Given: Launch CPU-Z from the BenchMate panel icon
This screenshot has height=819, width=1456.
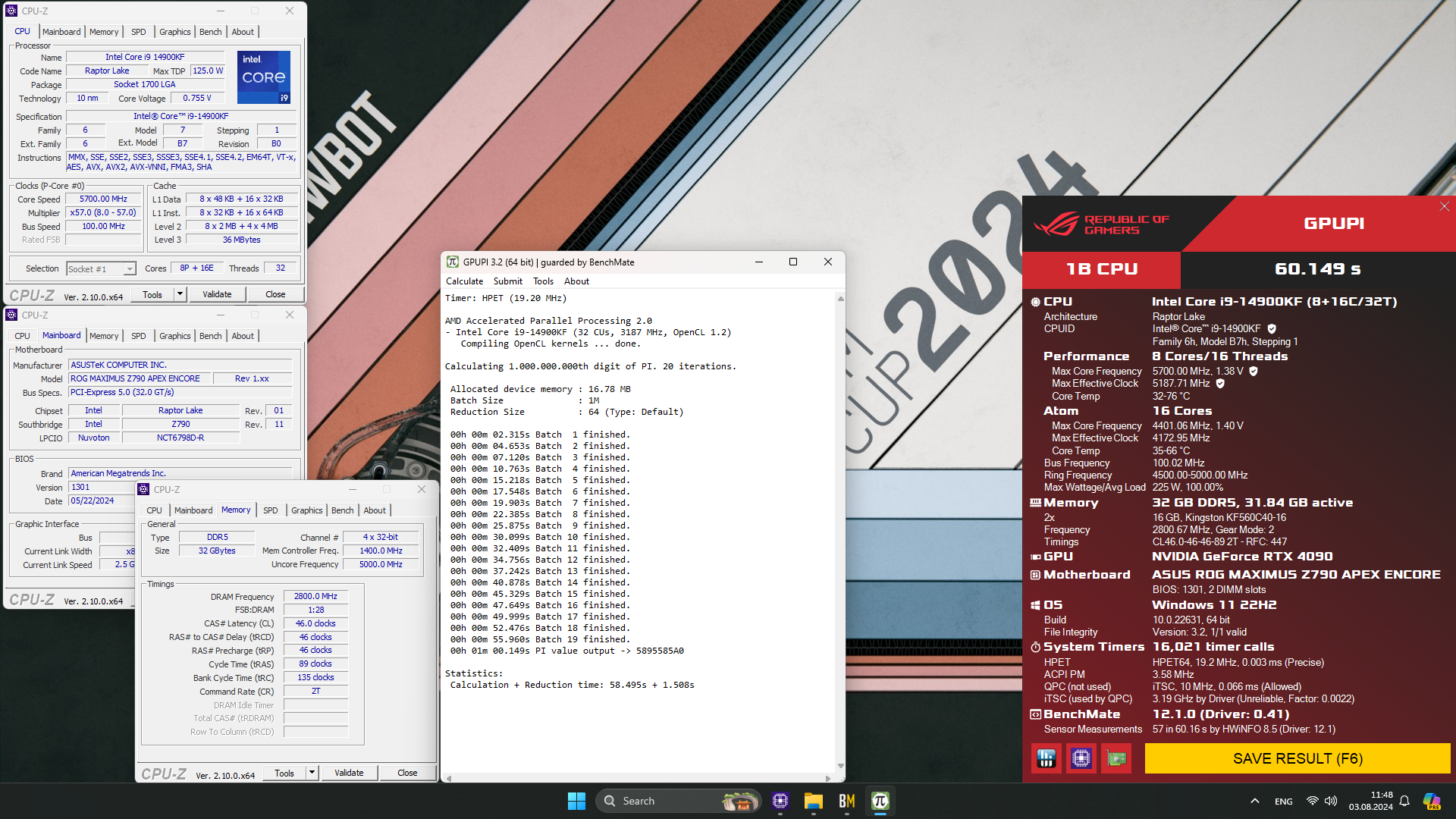Looking at the screenshot, I should point(1081,758).
